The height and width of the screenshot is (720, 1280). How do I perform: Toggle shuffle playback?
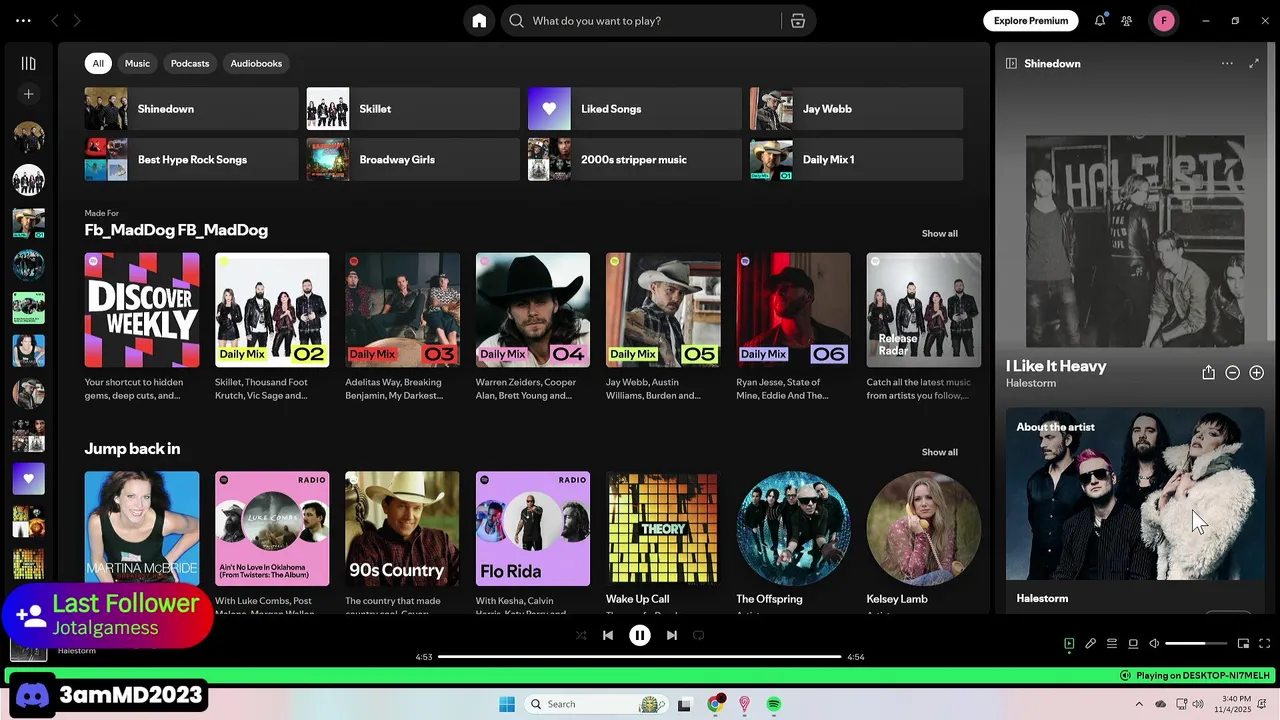pyautogui.click(x=581, y=635)
